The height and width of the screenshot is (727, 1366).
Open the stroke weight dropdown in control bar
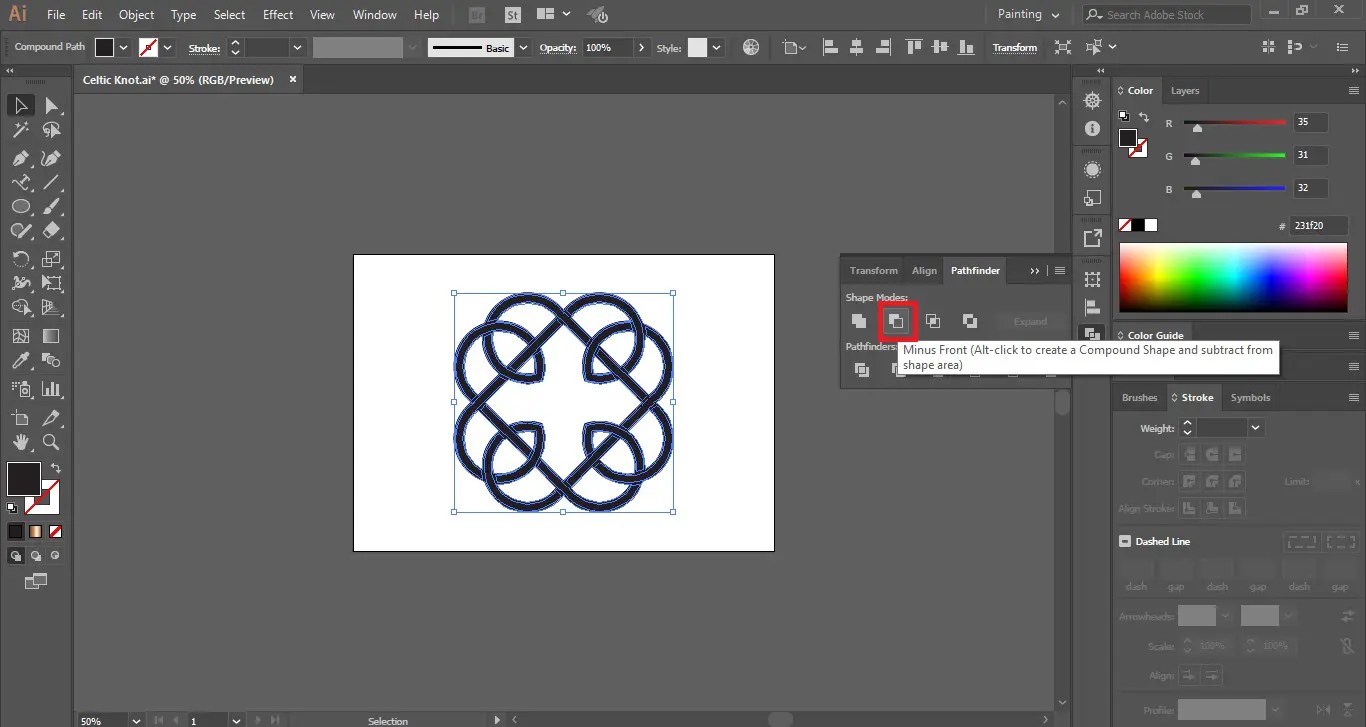(297, 47)
